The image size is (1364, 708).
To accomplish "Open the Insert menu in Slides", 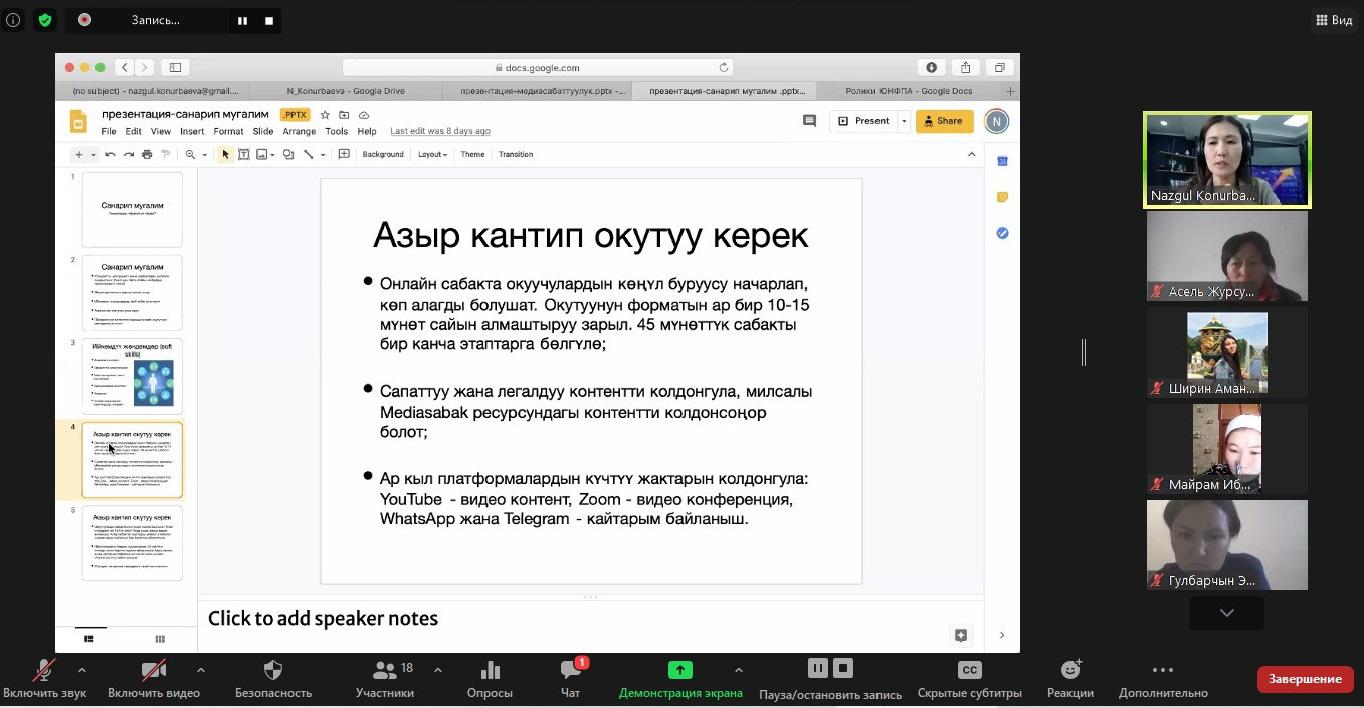I will pyautogui.click(x=192, y=131).
